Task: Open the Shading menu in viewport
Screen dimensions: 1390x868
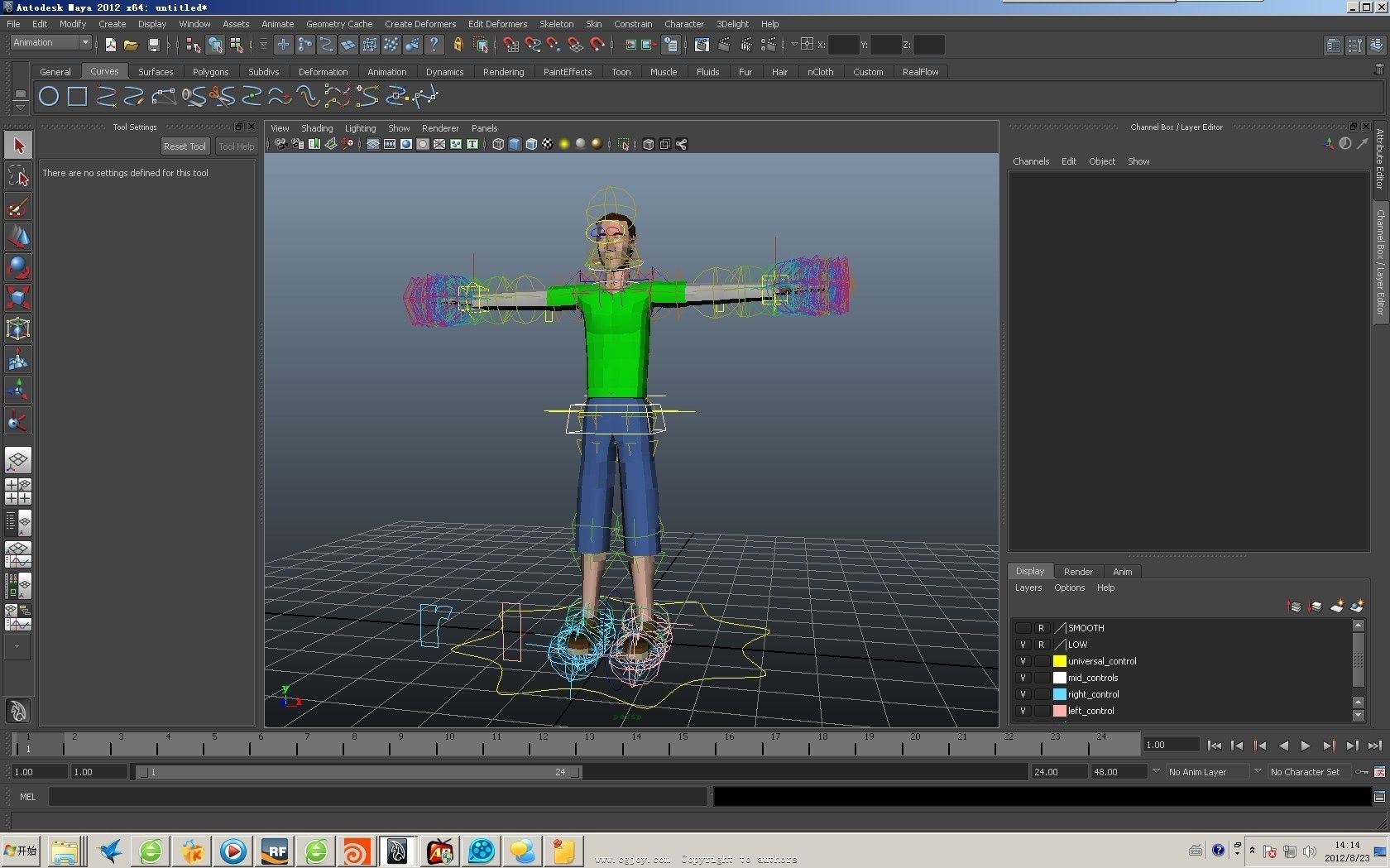Action: [x=317, y=128]
